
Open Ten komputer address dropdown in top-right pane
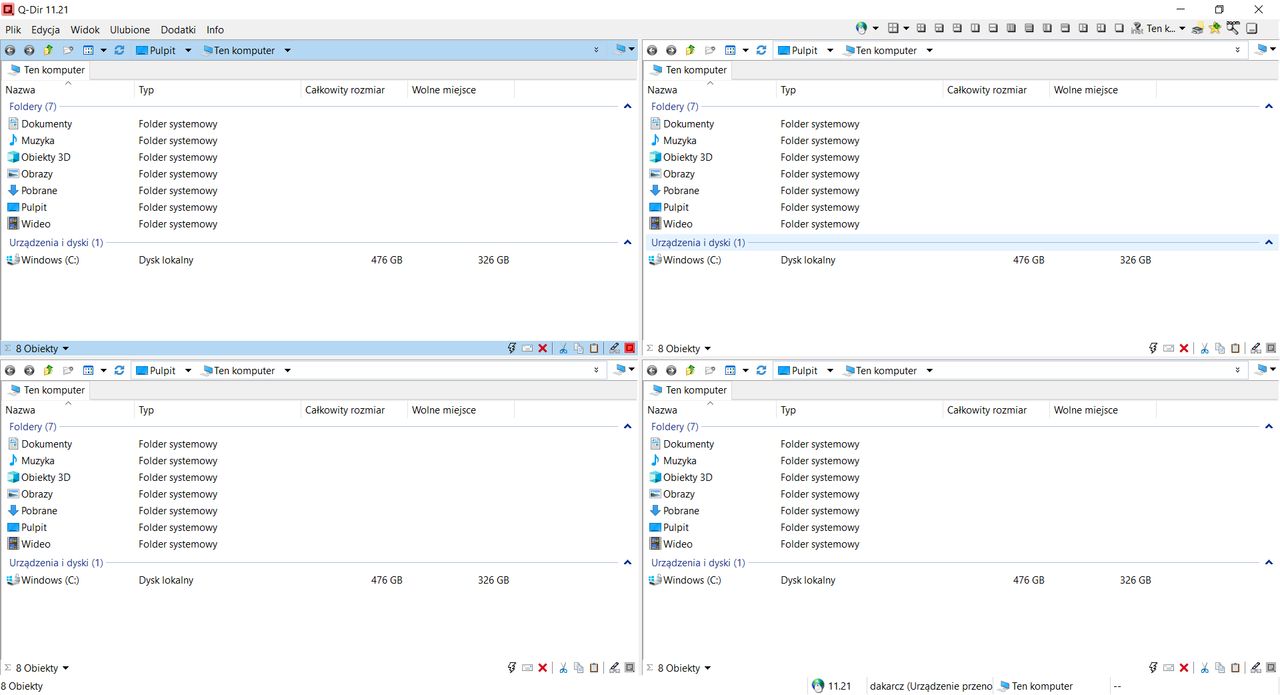(x=929, y=50)
